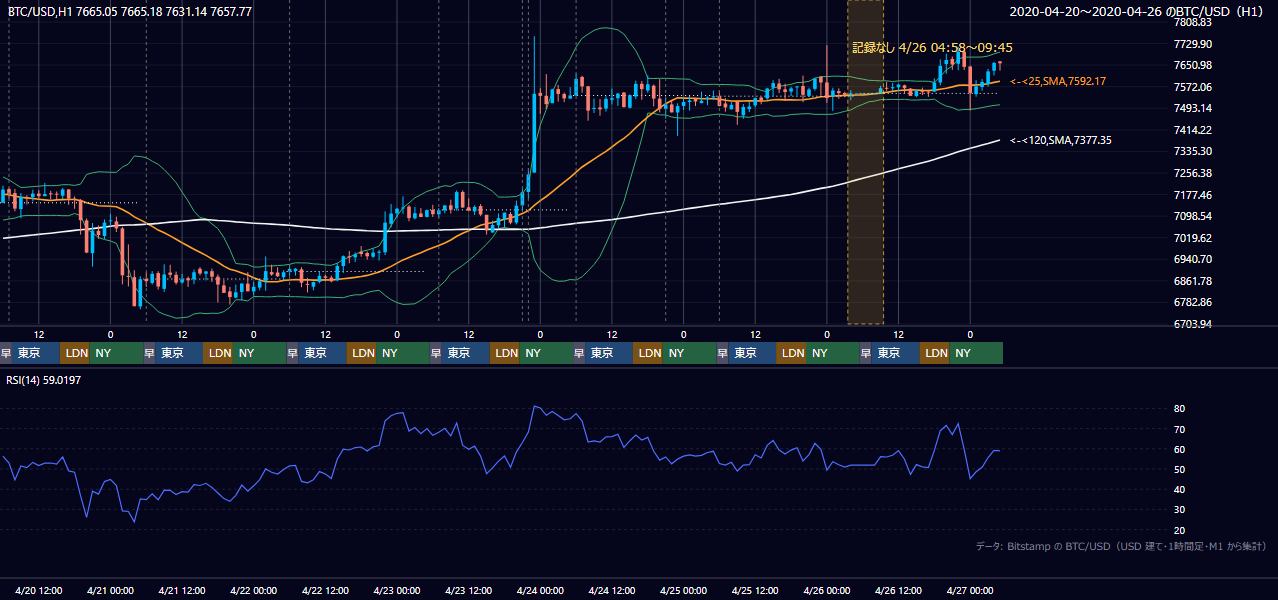Select the 25 SMA 7592.17 label
Viewport: 1278px width, 600px height.
pos(1058,81)
